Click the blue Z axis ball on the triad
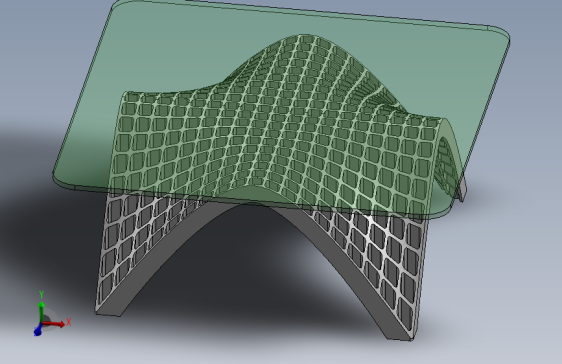The image size is (562, 364). pyautogui.click(x=38, y=332)
